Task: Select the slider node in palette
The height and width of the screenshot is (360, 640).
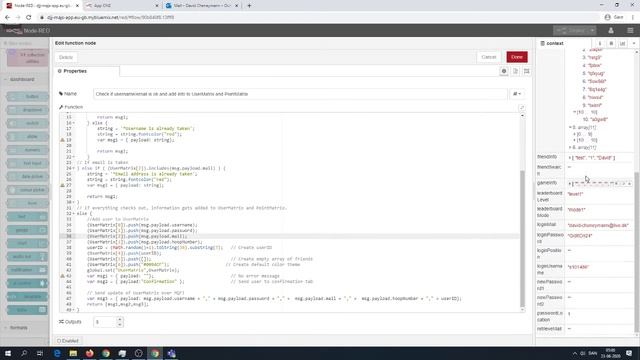Action: [x=27, y=137]
